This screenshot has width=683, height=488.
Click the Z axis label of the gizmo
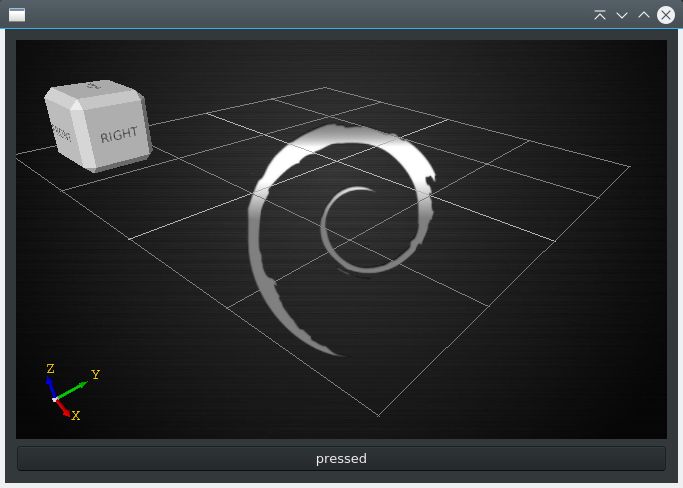(51, 369)
